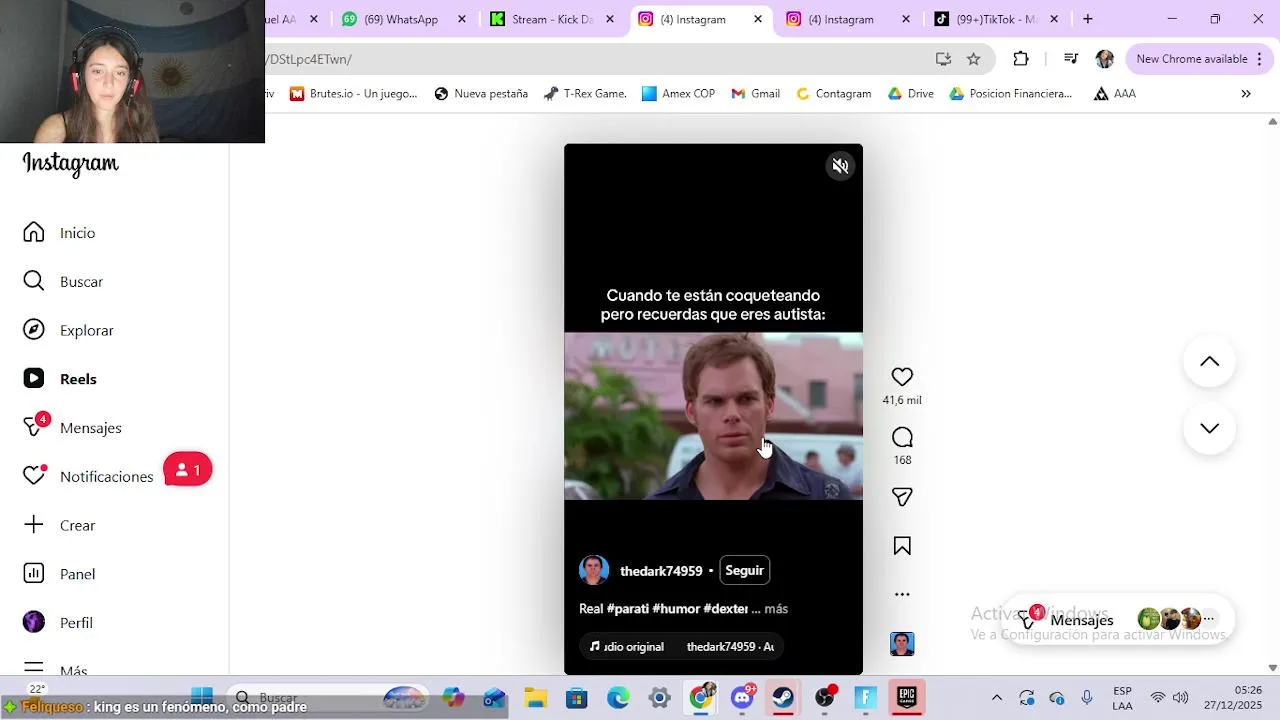Open Drive bookmark
Image resolution: width=1280 pixels, height=720 pixels.
(x=911, y=94)
